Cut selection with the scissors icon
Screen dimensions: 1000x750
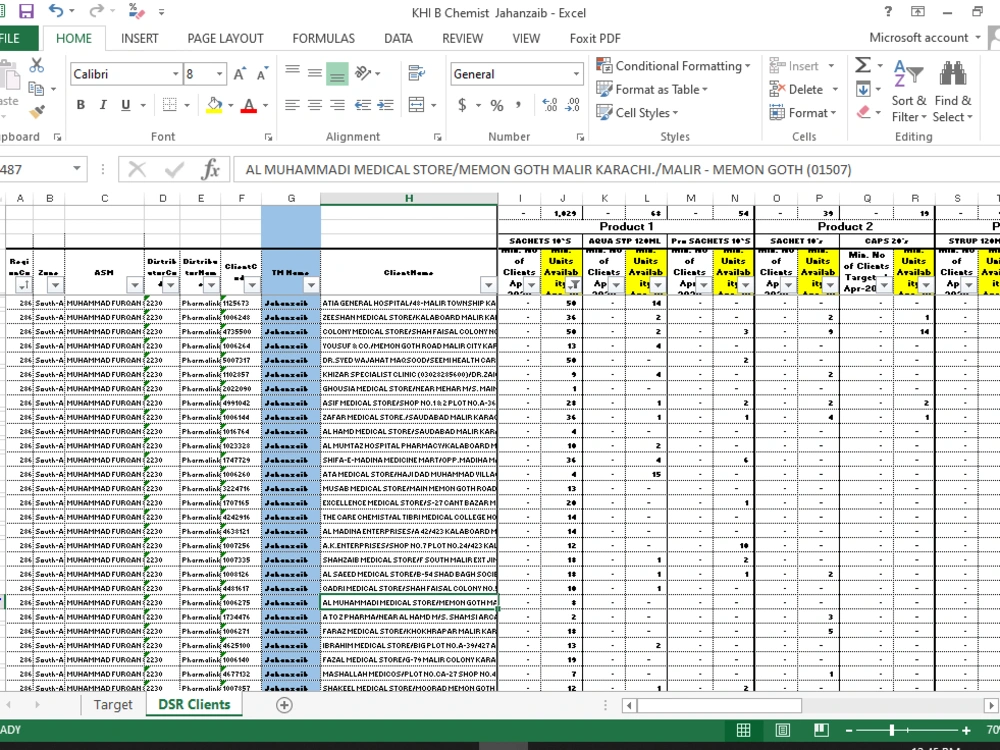pos(36,65)
